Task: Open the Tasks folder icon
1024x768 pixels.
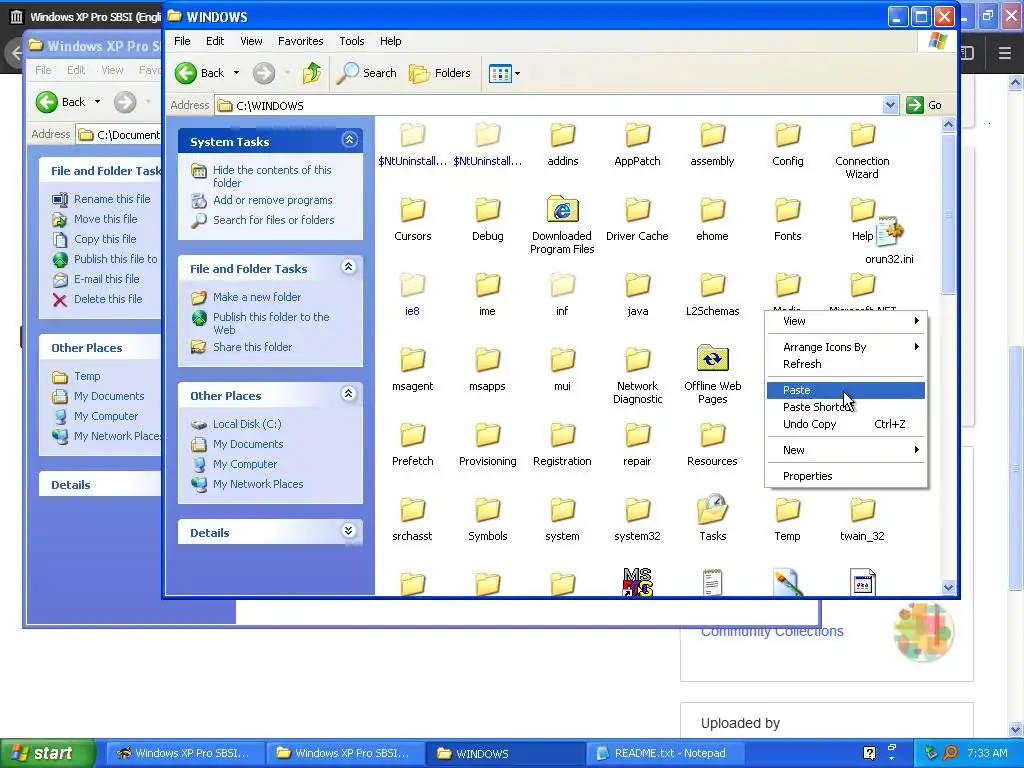Action: point(712,509)
